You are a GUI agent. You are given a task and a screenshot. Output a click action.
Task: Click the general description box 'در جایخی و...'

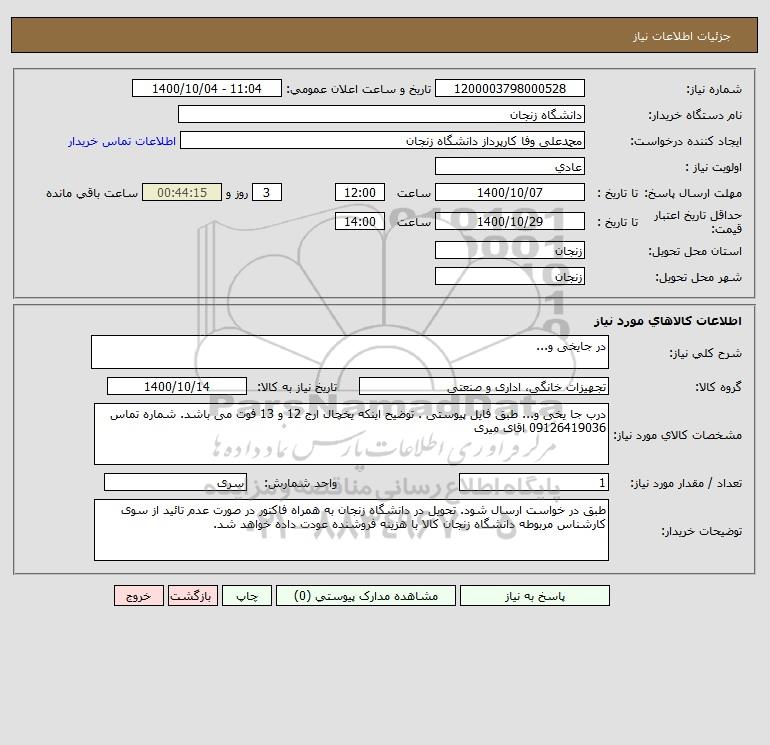click(x=350, y=352)
